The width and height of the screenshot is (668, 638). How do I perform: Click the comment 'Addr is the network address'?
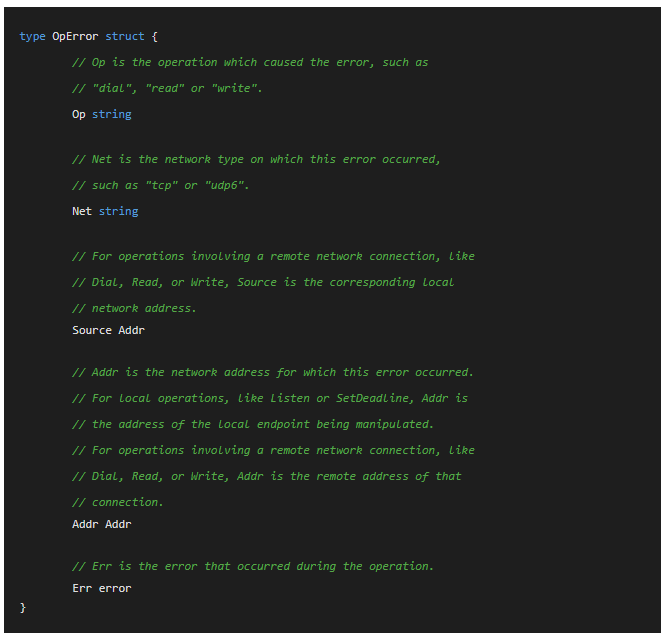point(273,372)
